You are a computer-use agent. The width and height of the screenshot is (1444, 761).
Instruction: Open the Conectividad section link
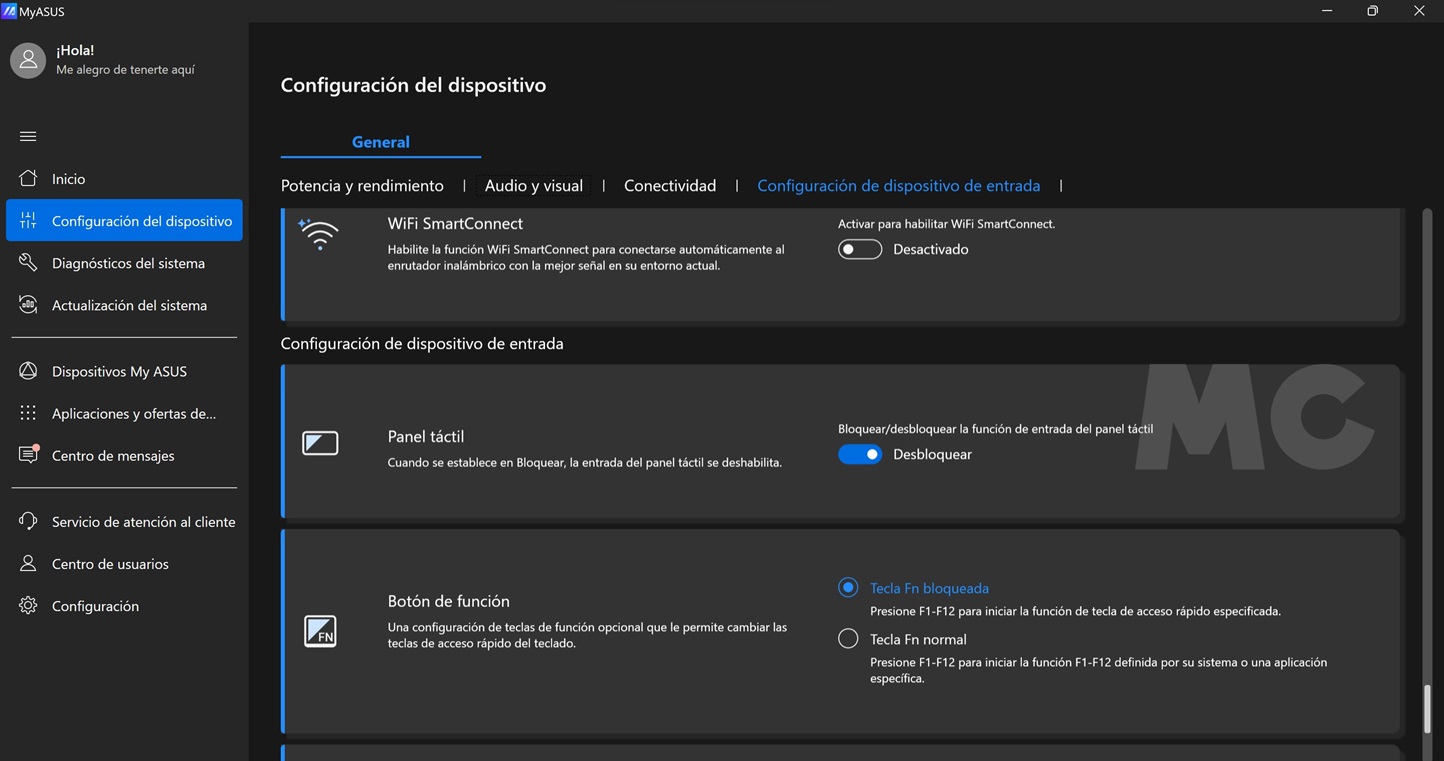(670, 186)
